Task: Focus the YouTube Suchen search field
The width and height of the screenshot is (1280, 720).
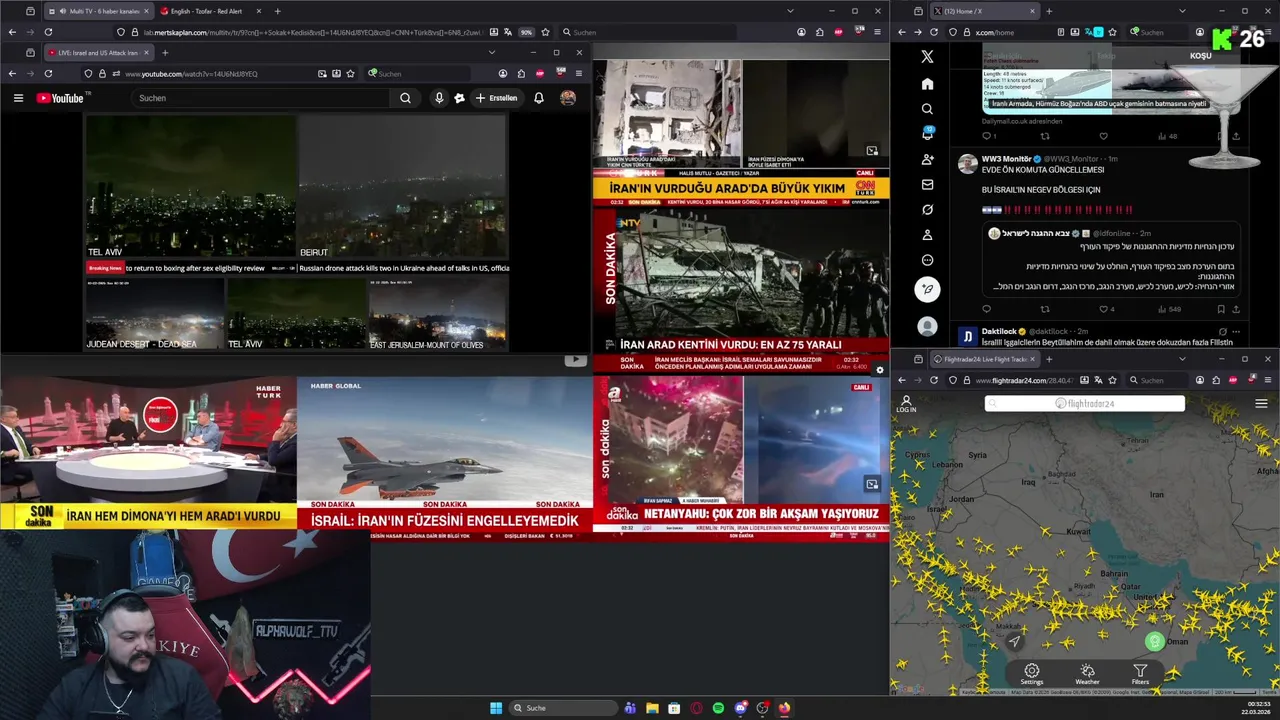Action: pyautogui.click(x=262, y=98)
